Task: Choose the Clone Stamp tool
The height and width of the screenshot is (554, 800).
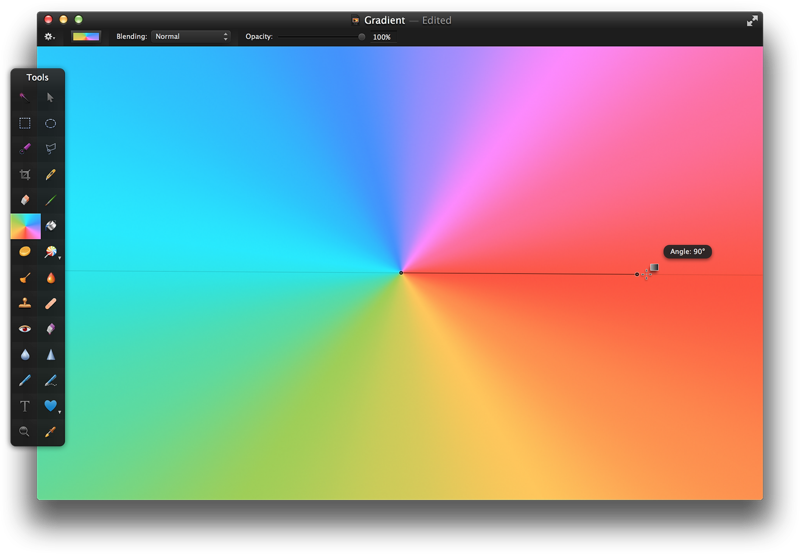Action: pyautogui.click(x=24, y=303)
